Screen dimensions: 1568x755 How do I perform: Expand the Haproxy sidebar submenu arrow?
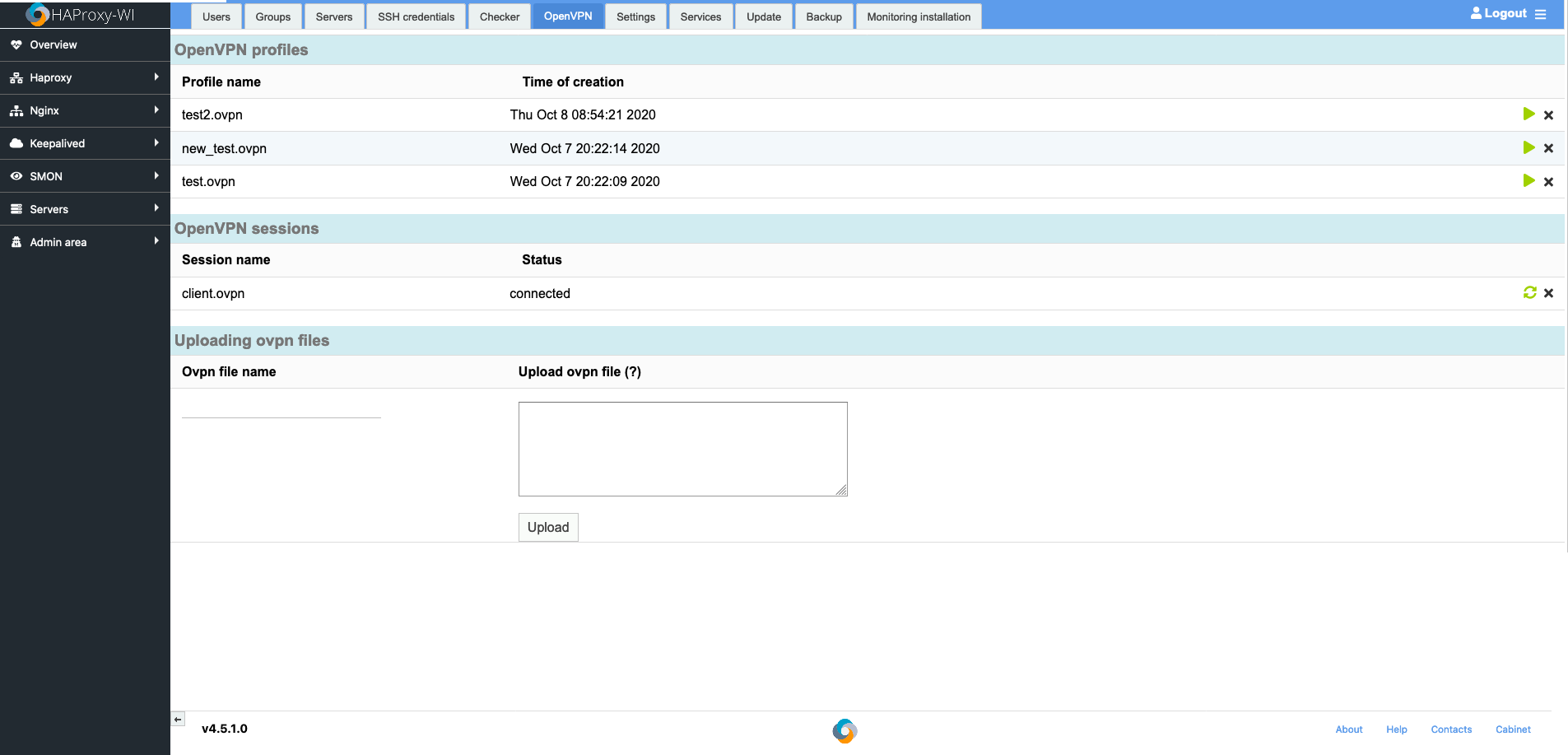(156, 77)
